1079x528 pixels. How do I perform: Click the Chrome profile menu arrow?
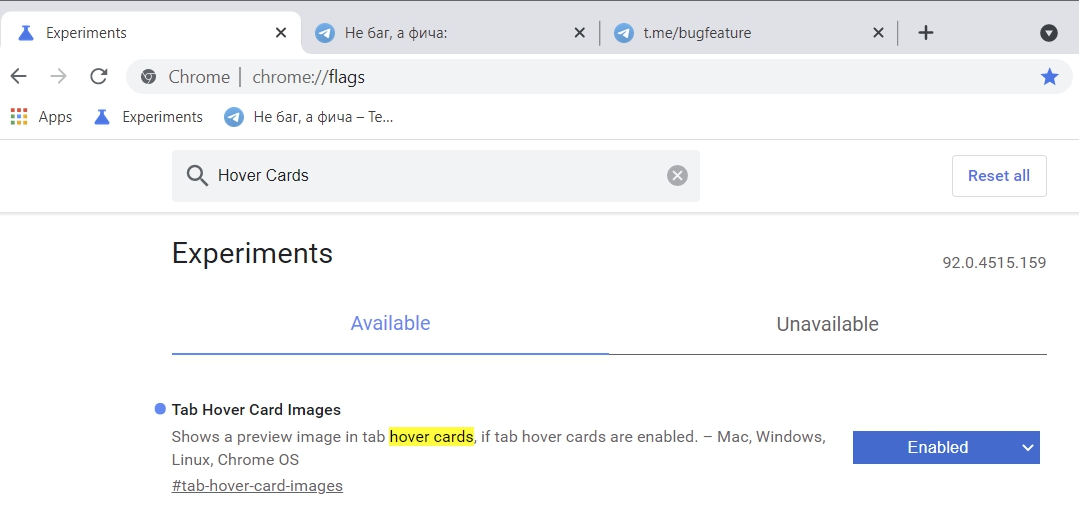[x=1049, y=33]
